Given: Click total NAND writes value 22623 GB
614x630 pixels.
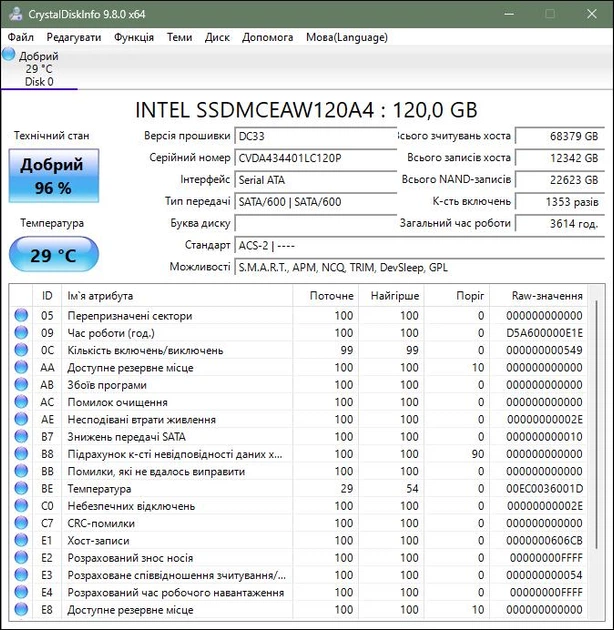Looking at the screenshot, I should (x=560, y=180).
